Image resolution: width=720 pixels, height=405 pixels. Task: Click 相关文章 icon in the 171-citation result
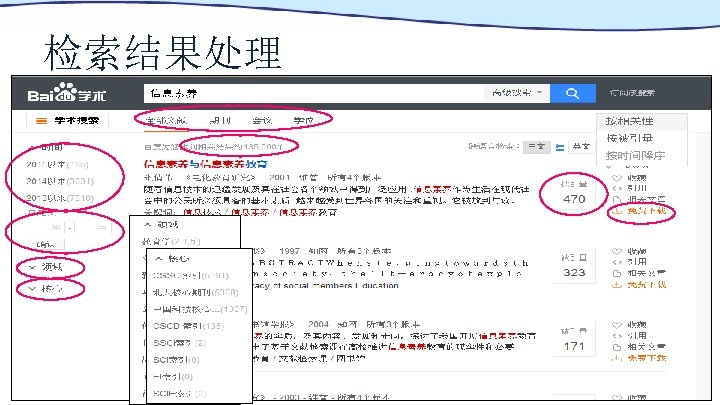[x=617, y=347]
